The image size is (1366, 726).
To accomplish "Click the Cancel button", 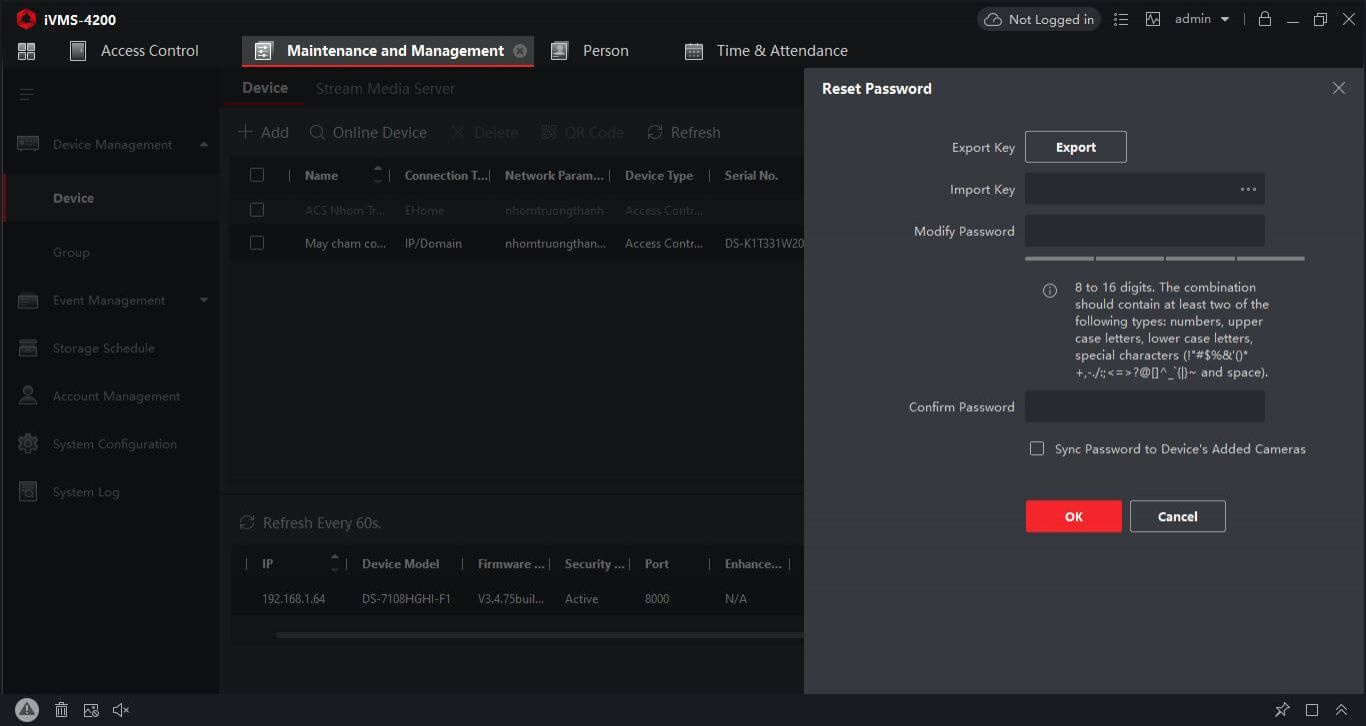I will coord(1178,516).
